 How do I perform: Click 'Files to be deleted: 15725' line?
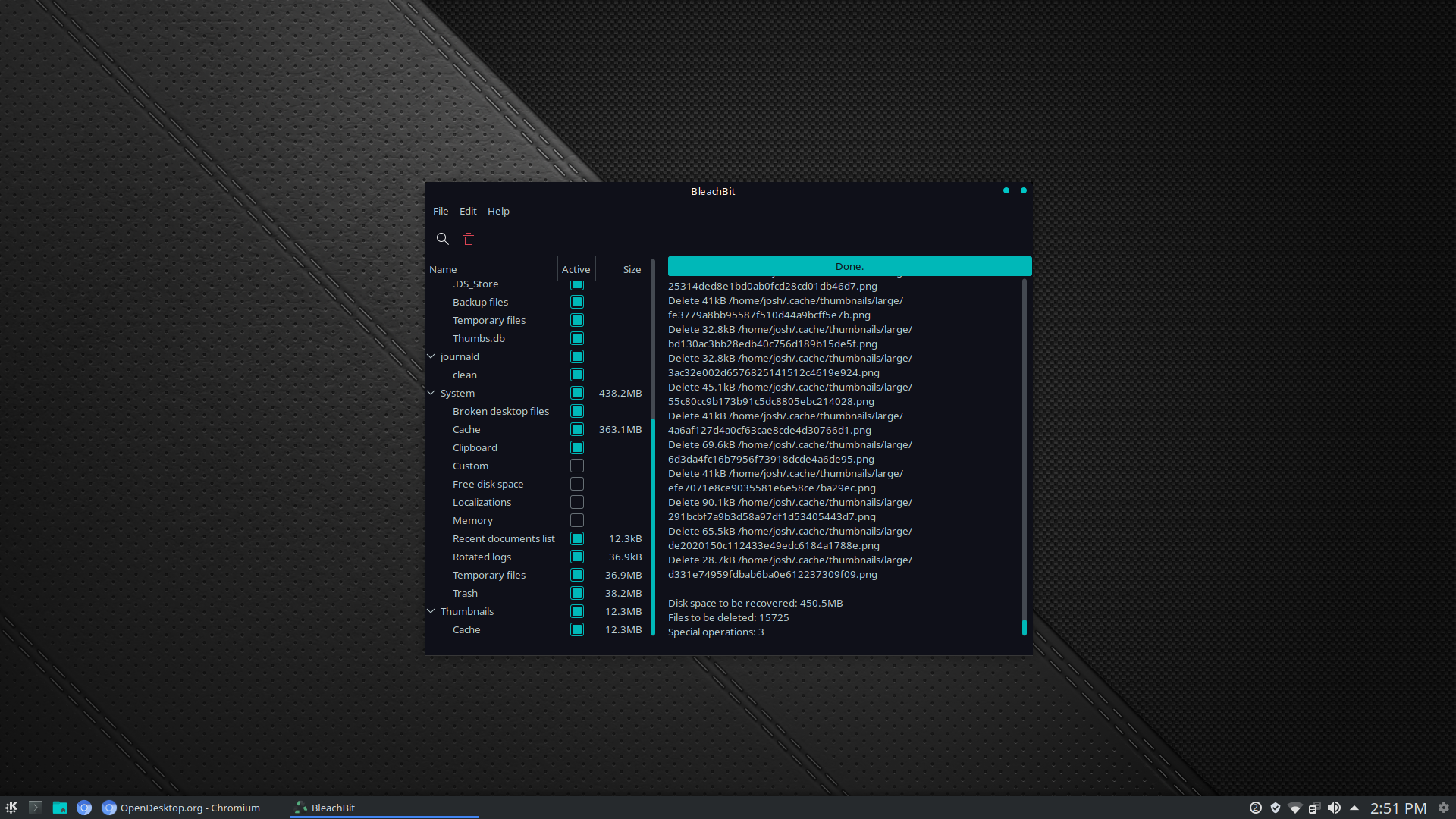[728, 617]
